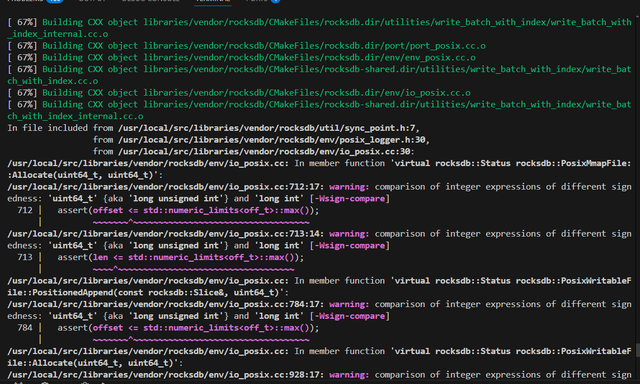Screen dimensions: 640x384
Task: Click 'rocksdb::PosixMmapFile:' member function text
Action: point(573,163)
